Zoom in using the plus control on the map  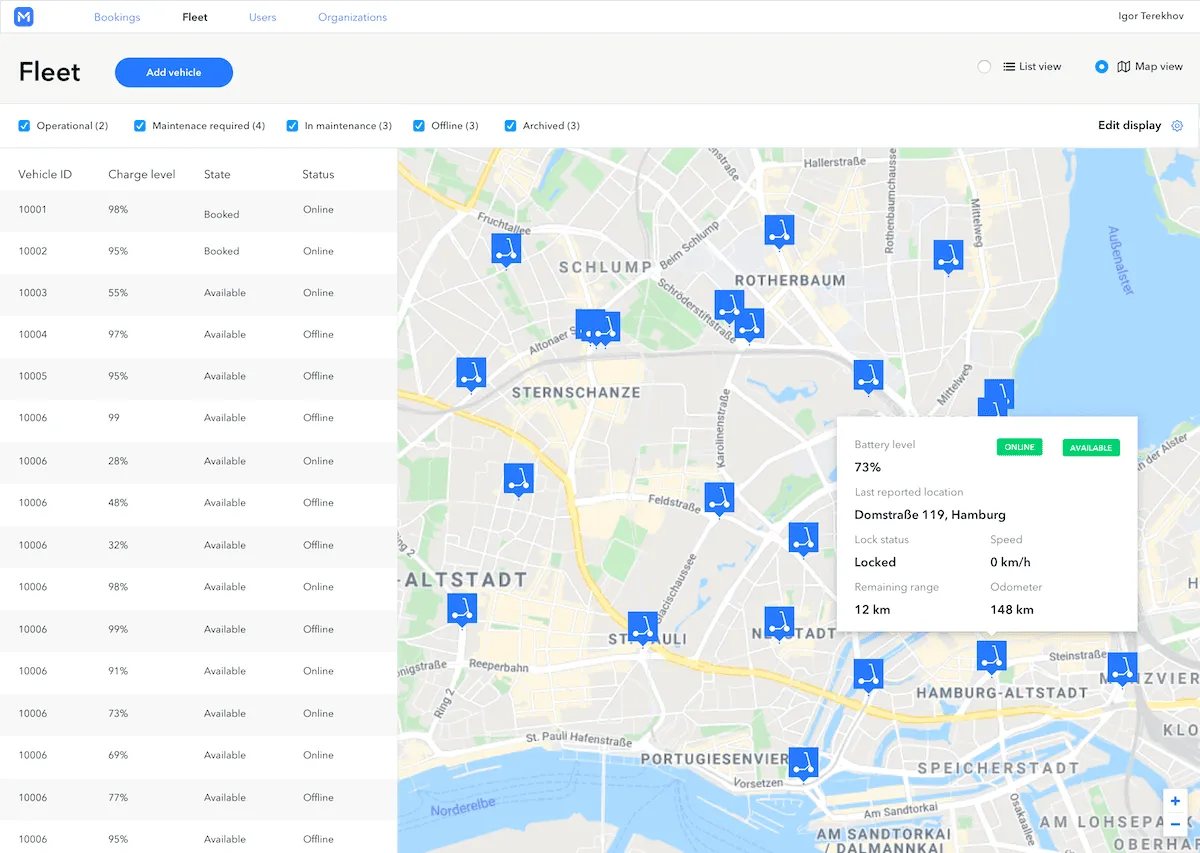[1175, 800]
